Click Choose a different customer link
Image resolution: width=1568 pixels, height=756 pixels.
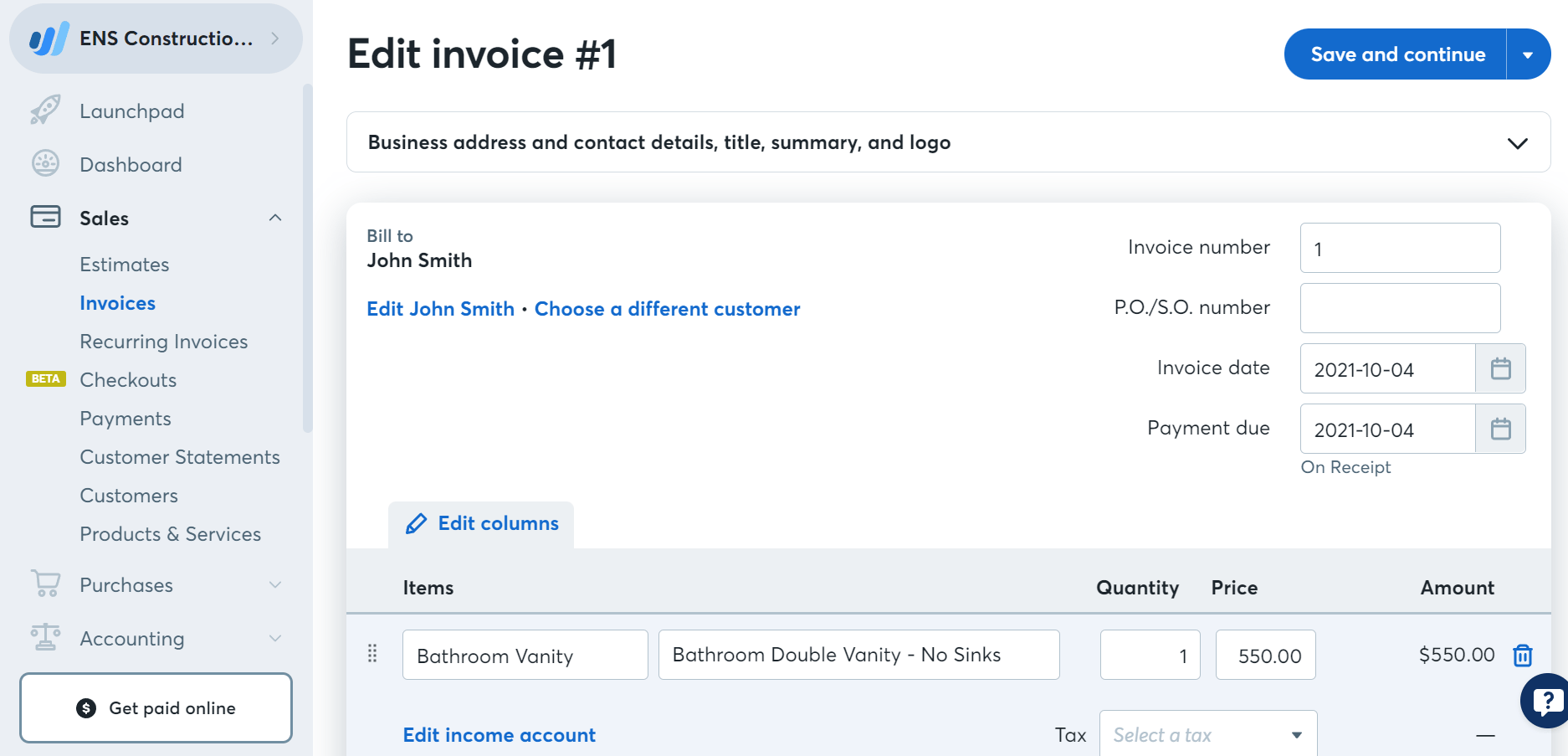667,309
